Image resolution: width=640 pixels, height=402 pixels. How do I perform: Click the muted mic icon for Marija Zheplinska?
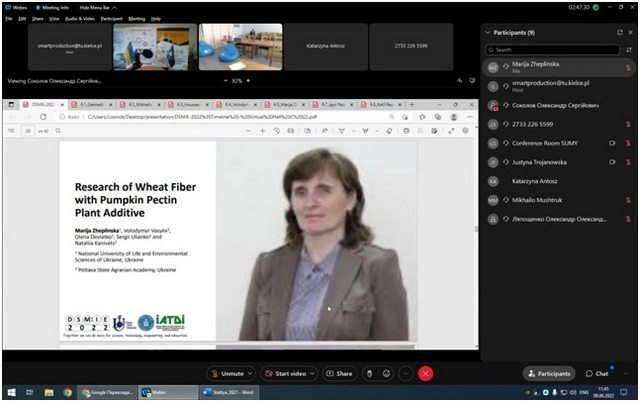pos(628,68)
